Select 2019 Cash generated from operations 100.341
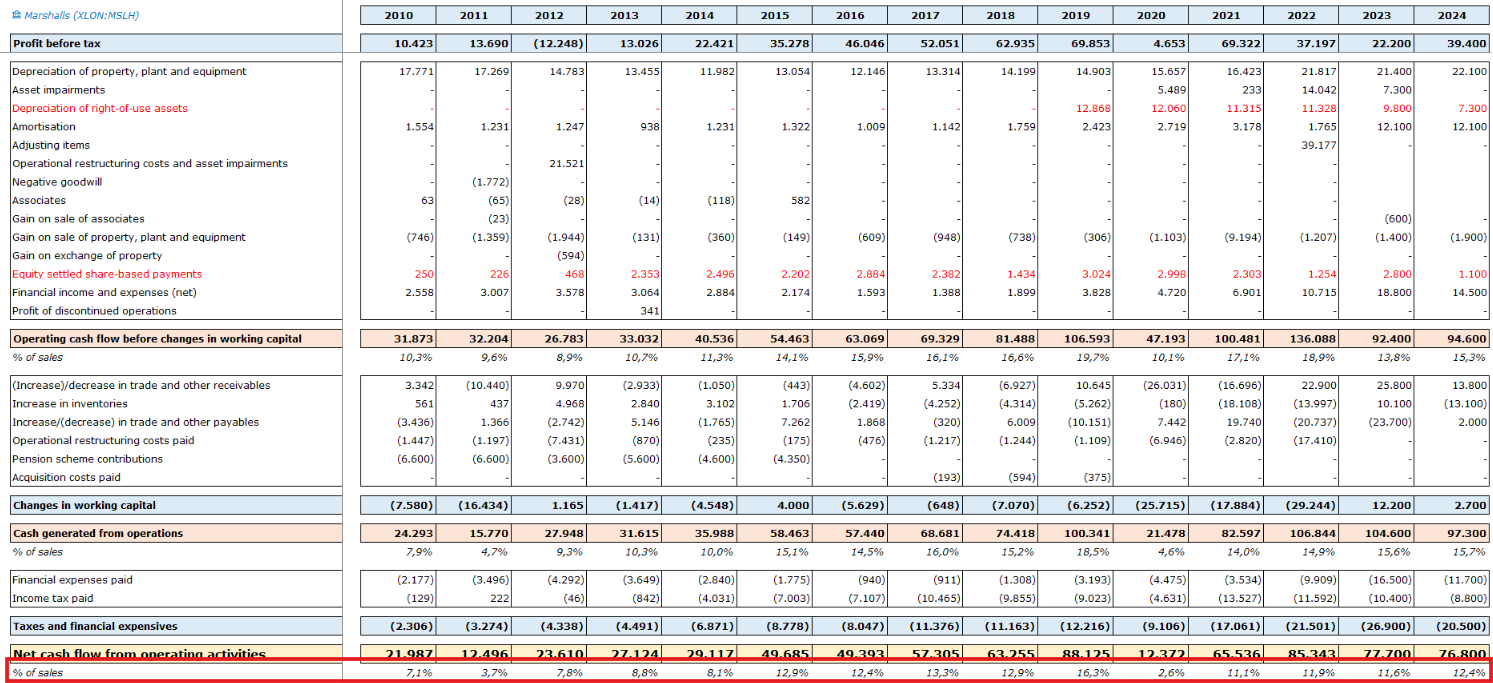Viewport: 1493px width, 683px height. click(1088, 534)
